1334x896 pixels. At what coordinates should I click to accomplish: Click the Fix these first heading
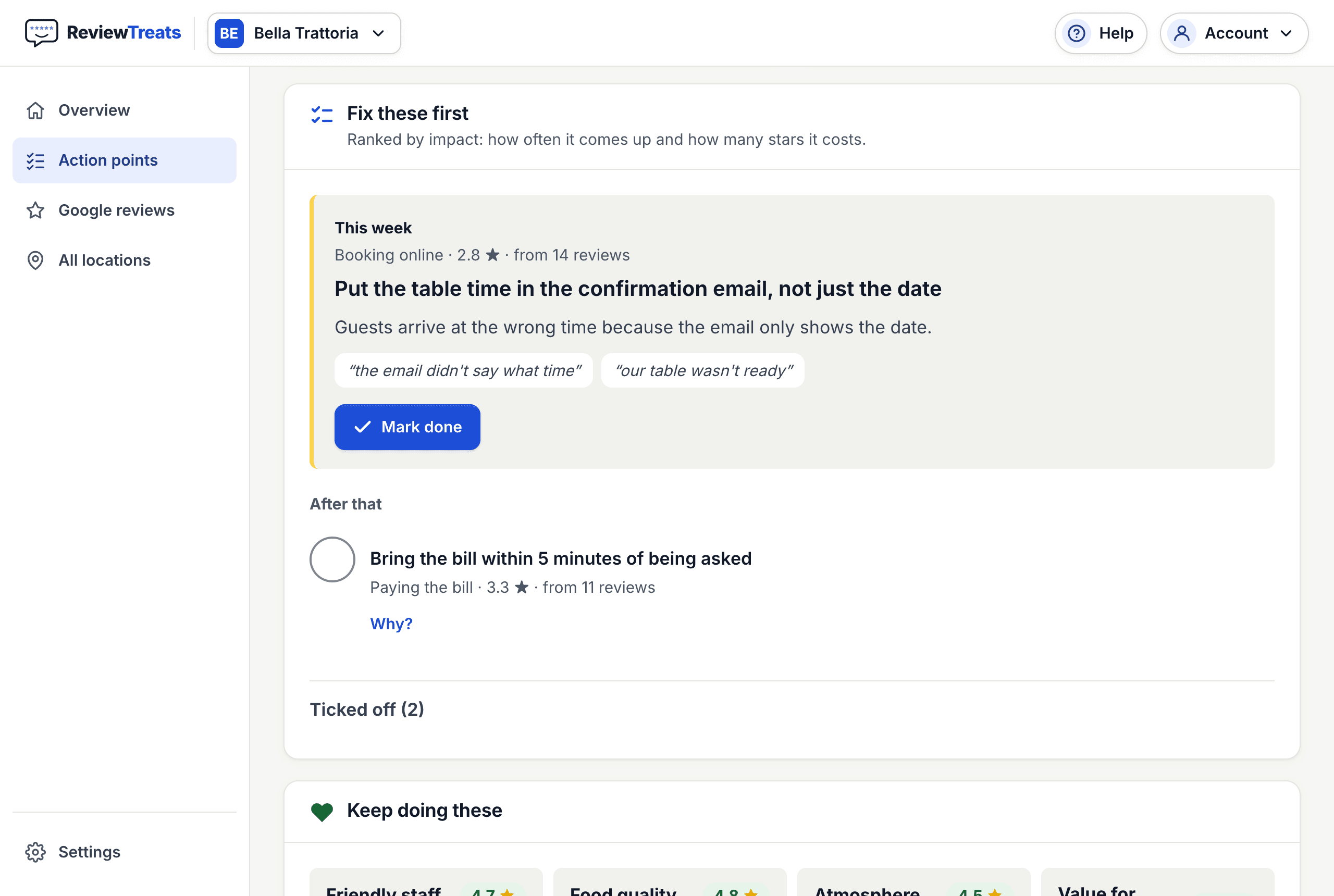(x=407, y=113)
